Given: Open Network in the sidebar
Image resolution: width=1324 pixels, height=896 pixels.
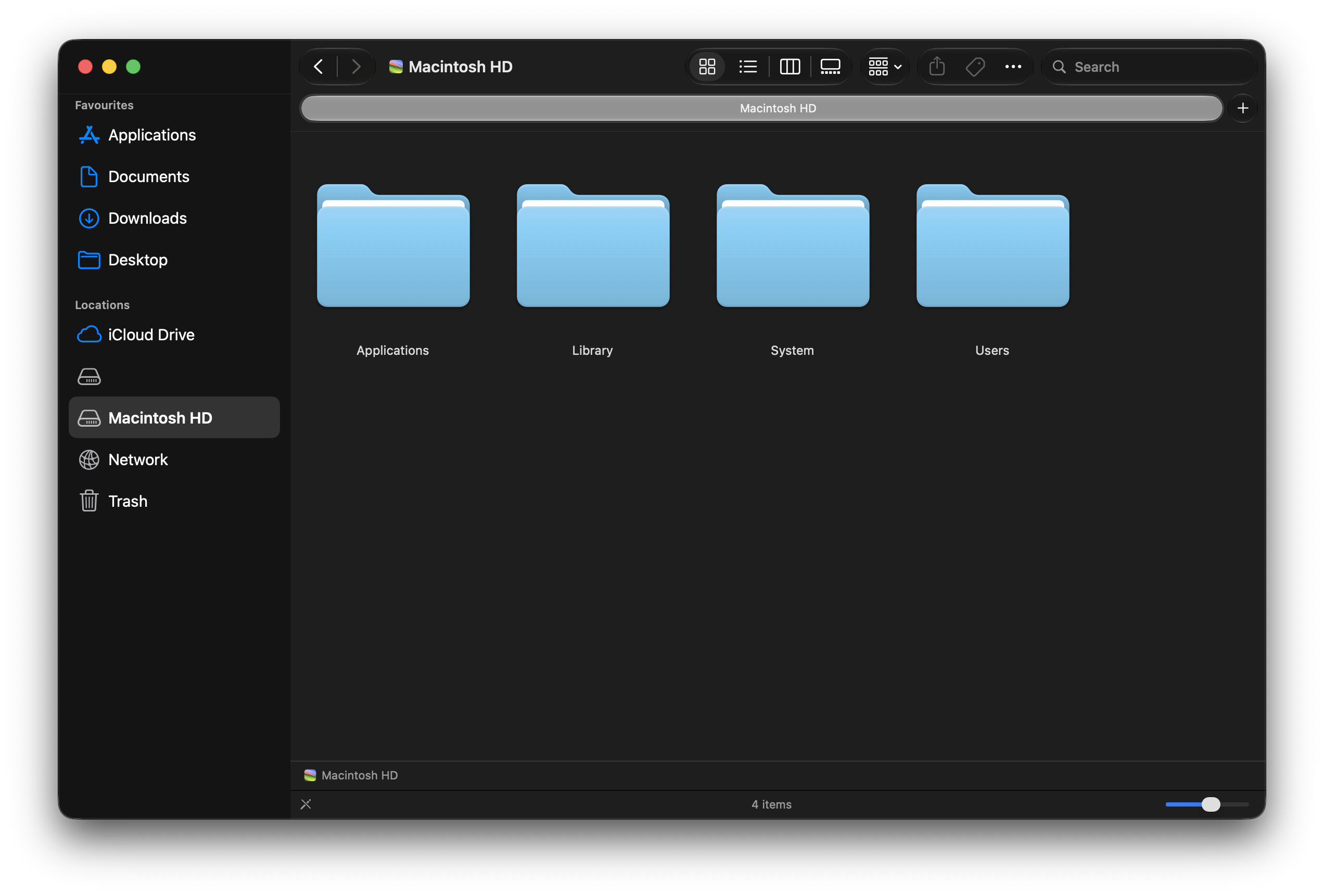Looking at the screenshot, I should point(174,459).
